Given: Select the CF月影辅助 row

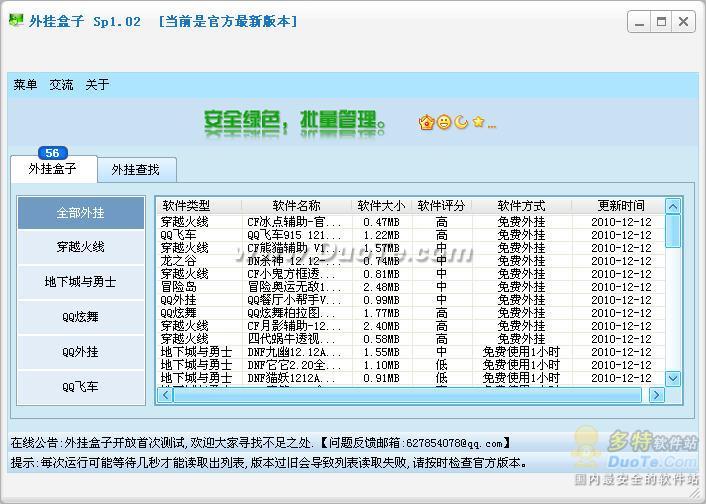Looking at the screenshot, I should (x=412, y=326).
